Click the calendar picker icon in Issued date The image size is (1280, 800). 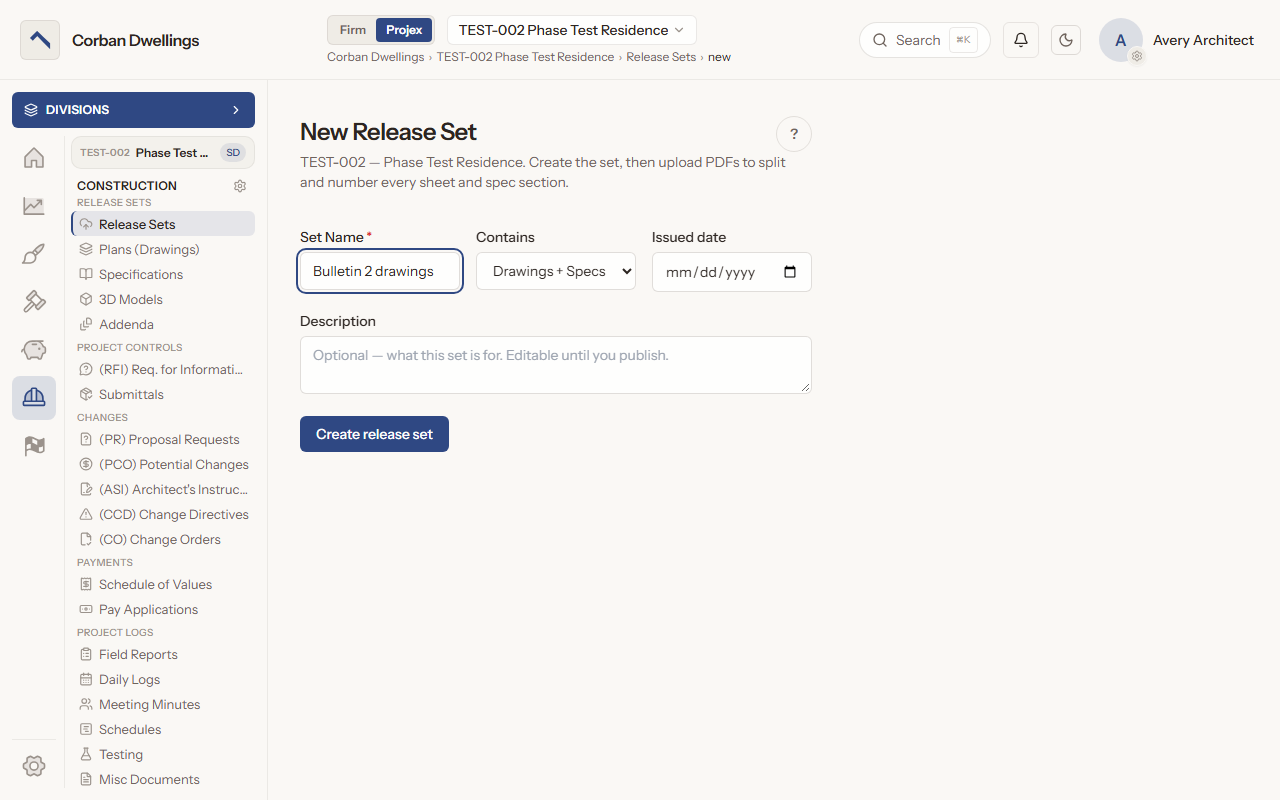point(790,272)
